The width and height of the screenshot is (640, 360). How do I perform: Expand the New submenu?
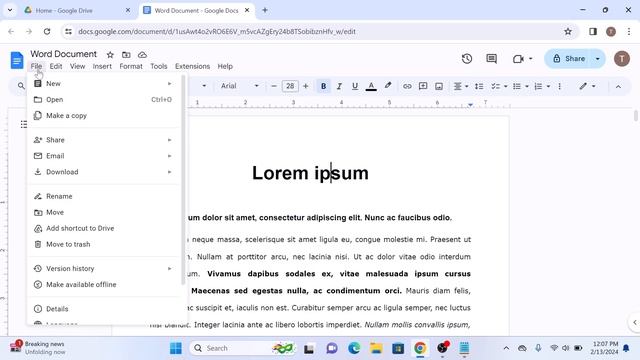104,84
